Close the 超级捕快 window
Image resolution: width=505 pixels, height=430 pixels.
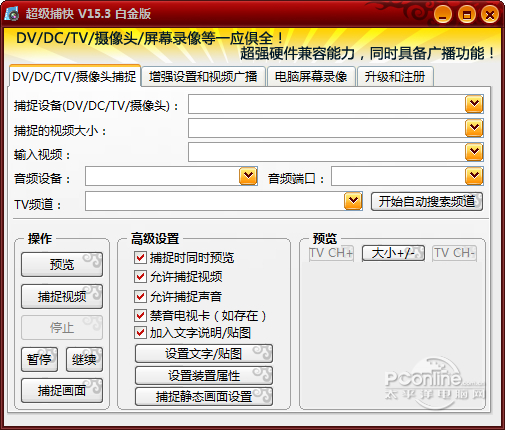coord(490,15)
